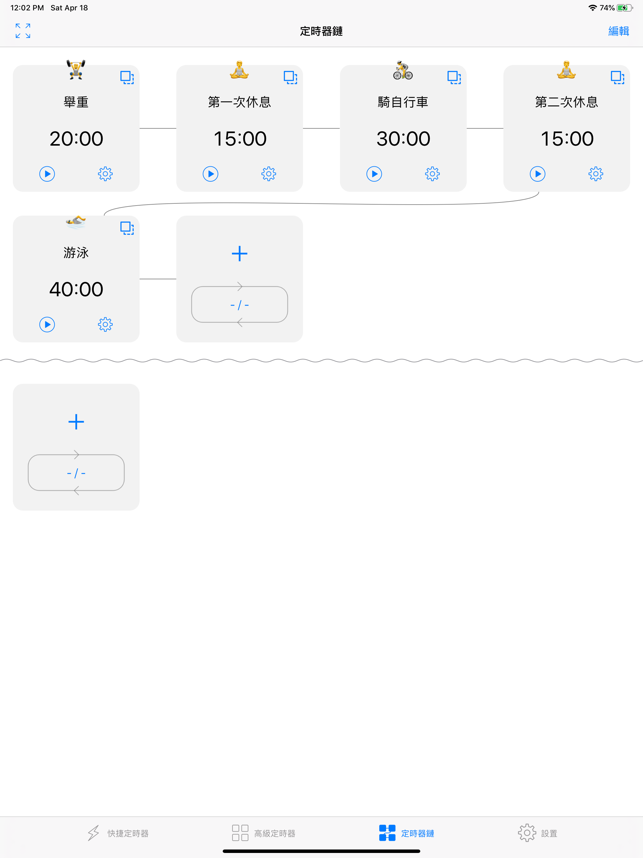Tap the plus card in the second chain
This screenshot has width=643, height=858.
coord(76,421)
